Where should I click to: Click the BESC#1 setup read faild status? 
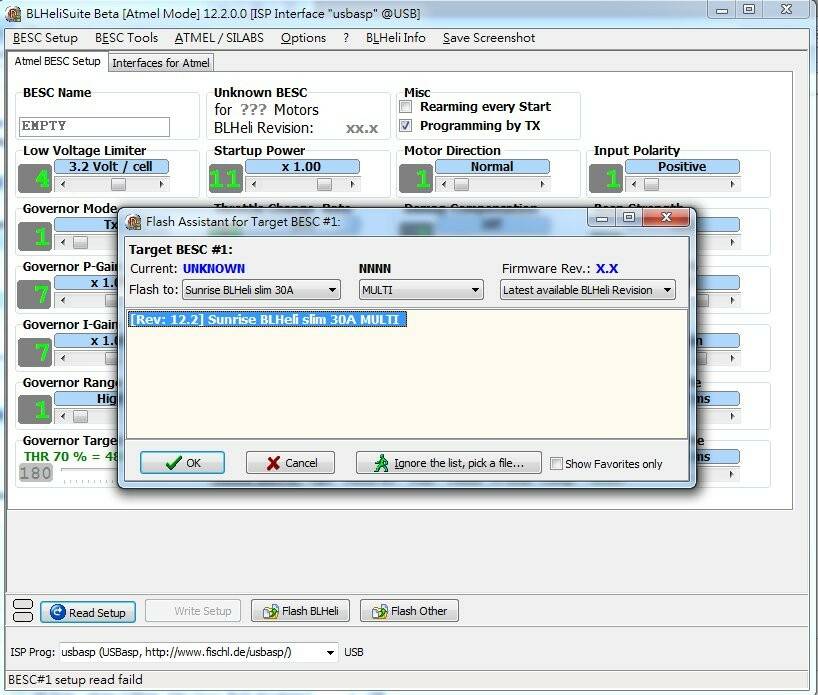tap(76, 680)
